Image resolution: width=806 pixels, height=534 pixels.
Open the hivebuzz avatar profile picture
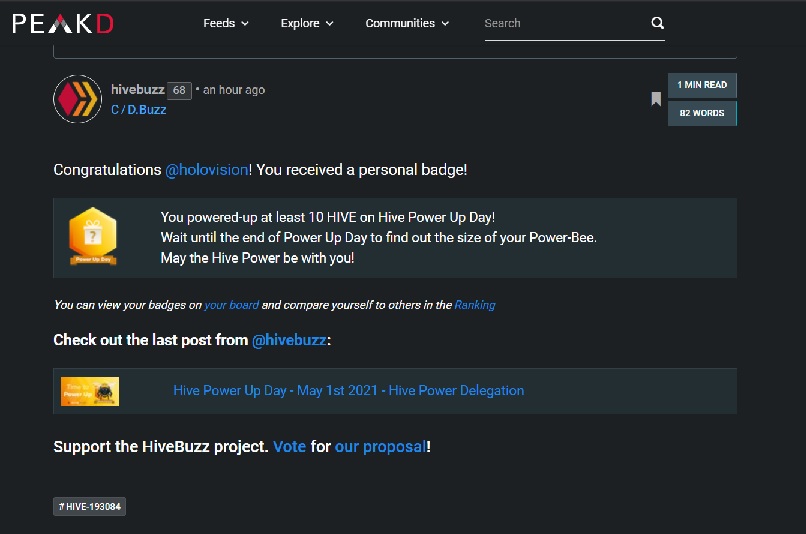pyautogui.click(x=78, y=99)
